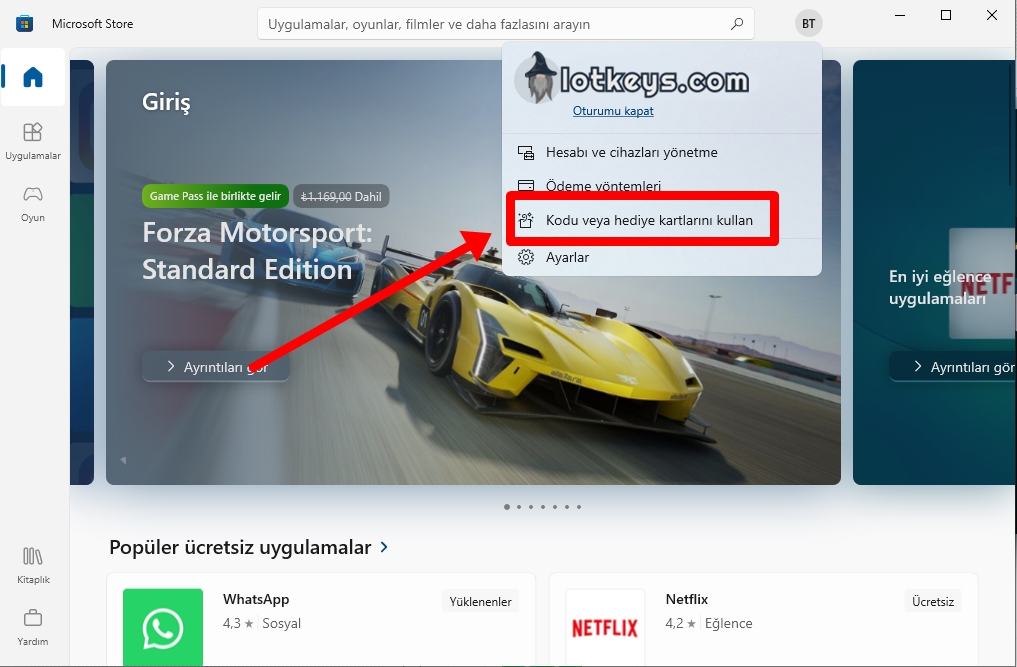Minimize the Microsoft Store window
This screenshot has width=1017, height=667.
900,15
